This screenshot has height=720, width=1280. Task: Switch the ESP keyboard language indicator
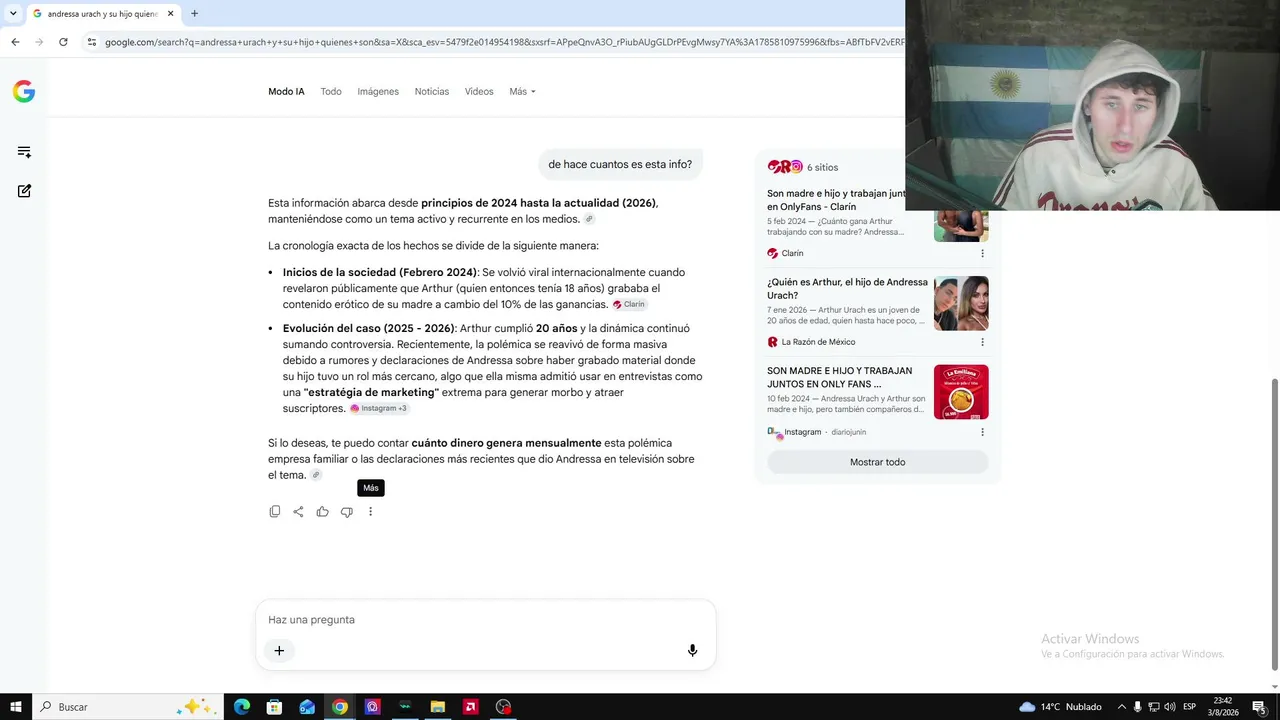1190,707
